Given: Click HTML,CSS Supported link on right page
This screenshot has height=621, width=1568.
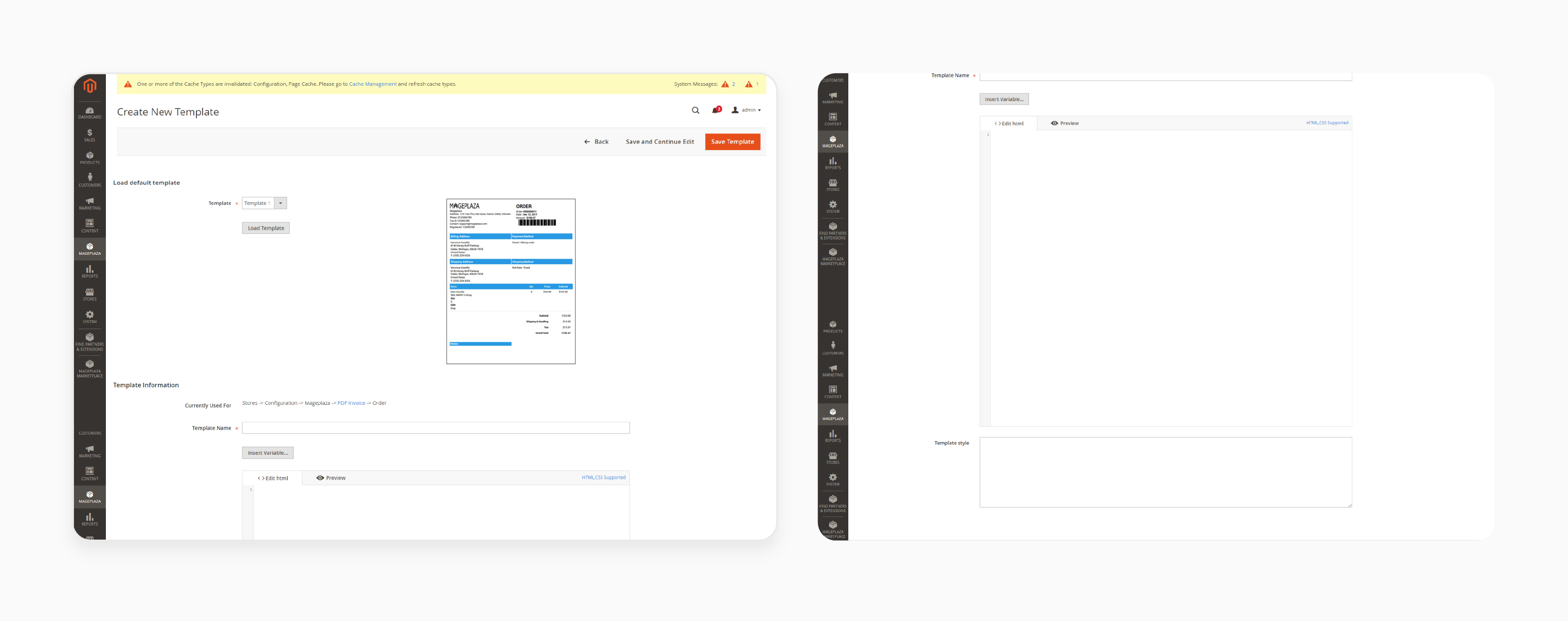Looking at the screenshot, I should pyautogui.click(x=1327, y=123).
